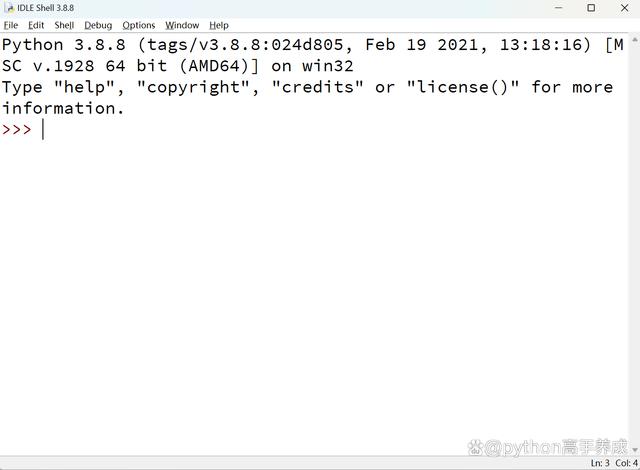The image size is (640, 470).
Task: Click the "IDLE Shell 3.8.8" title text
Action: click(46, 8)
